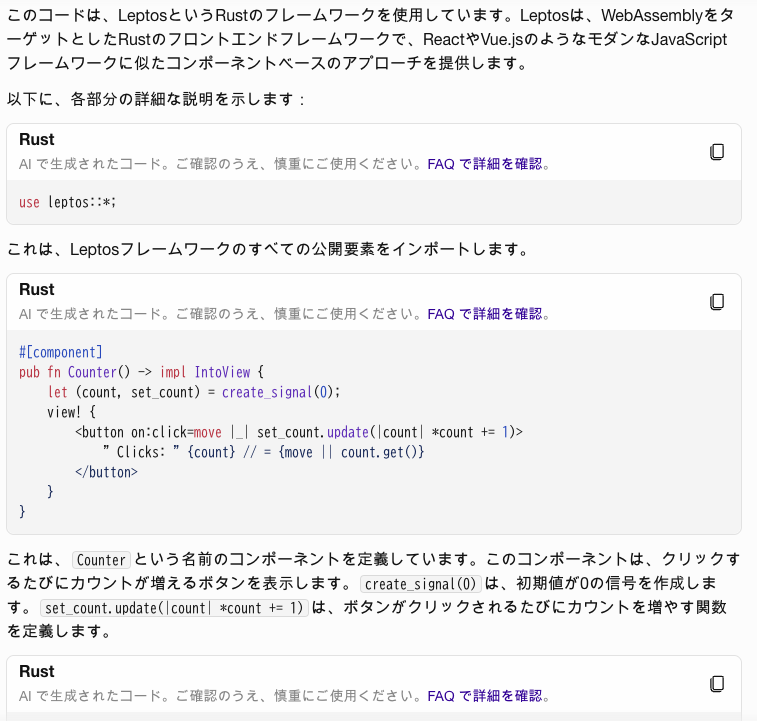Click inline code 'create_signal(0)' in explanation
The image size is (757, 721).
[421, 584]
